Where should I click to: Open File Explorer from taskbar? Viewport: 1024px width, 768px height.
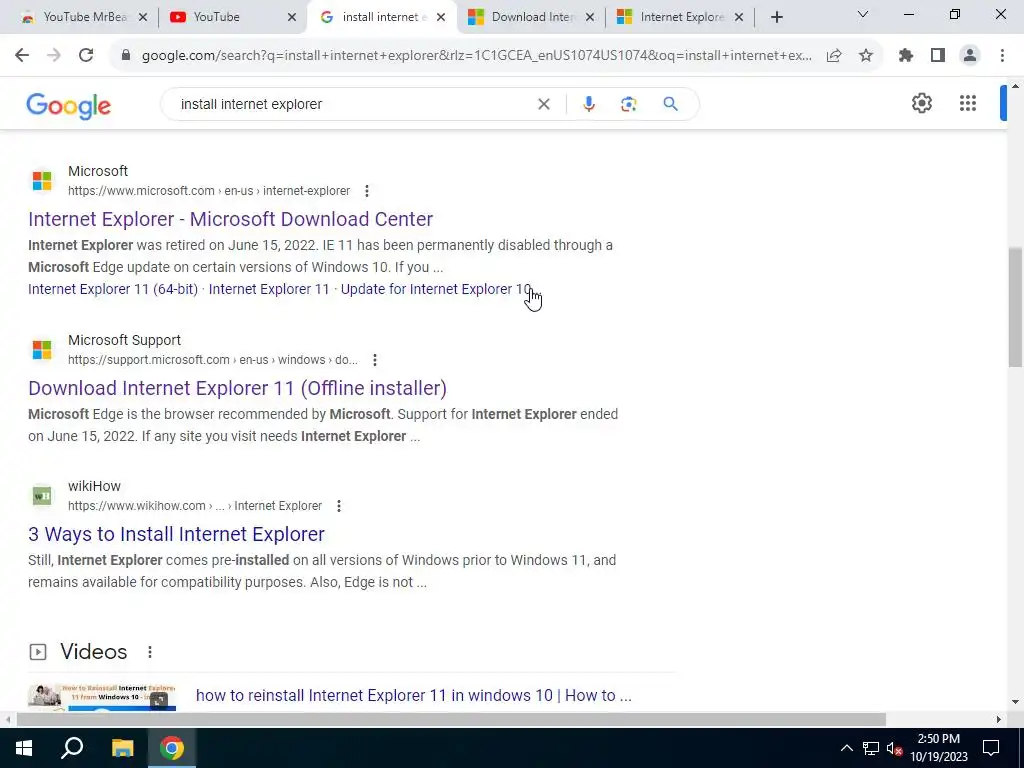coord(122,748)
